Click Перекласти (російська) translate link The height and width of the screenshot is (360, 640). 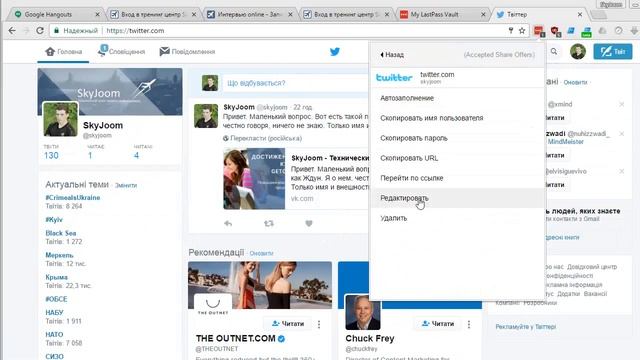(266, 138)
